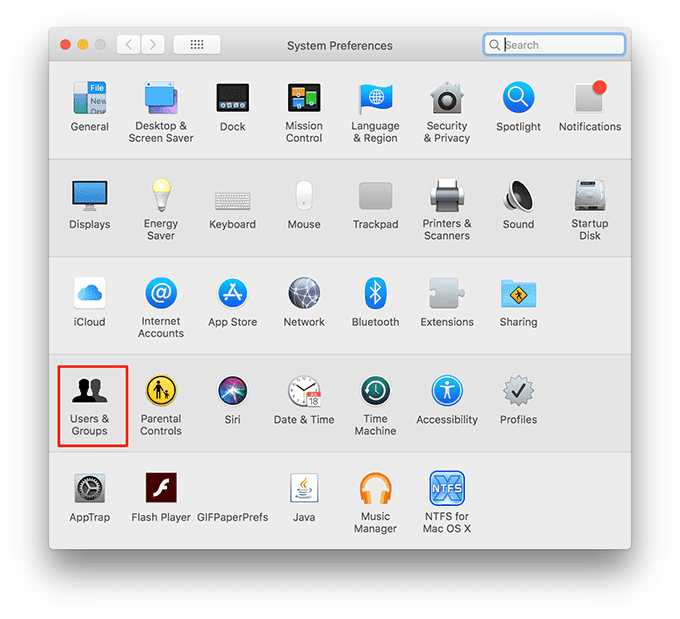The width and height of the screenshot is (680, 619).
Task: Go forward with the right arrow button
Action: point(153,45)
